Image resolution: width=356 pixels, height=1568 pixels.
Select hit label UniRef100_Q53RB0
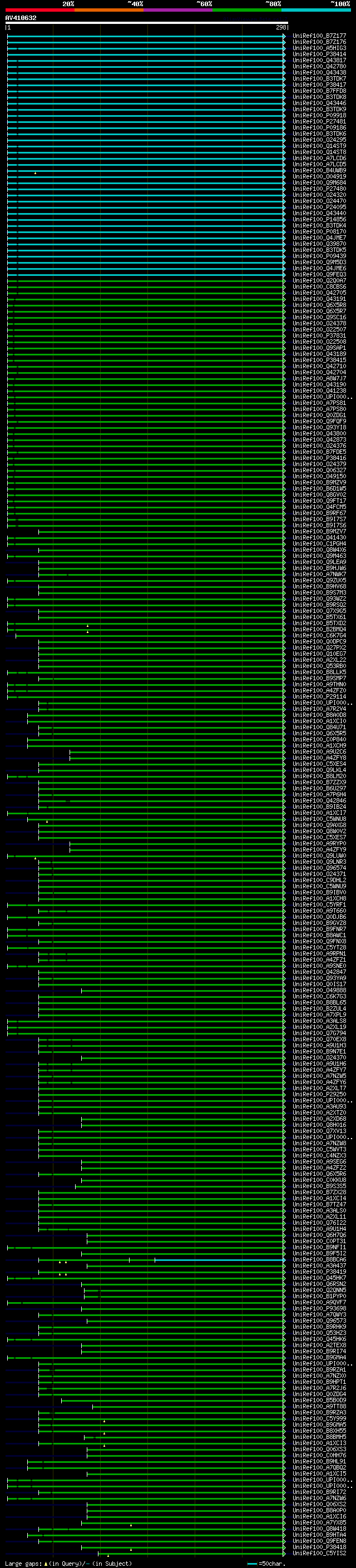tap(319, 666)
